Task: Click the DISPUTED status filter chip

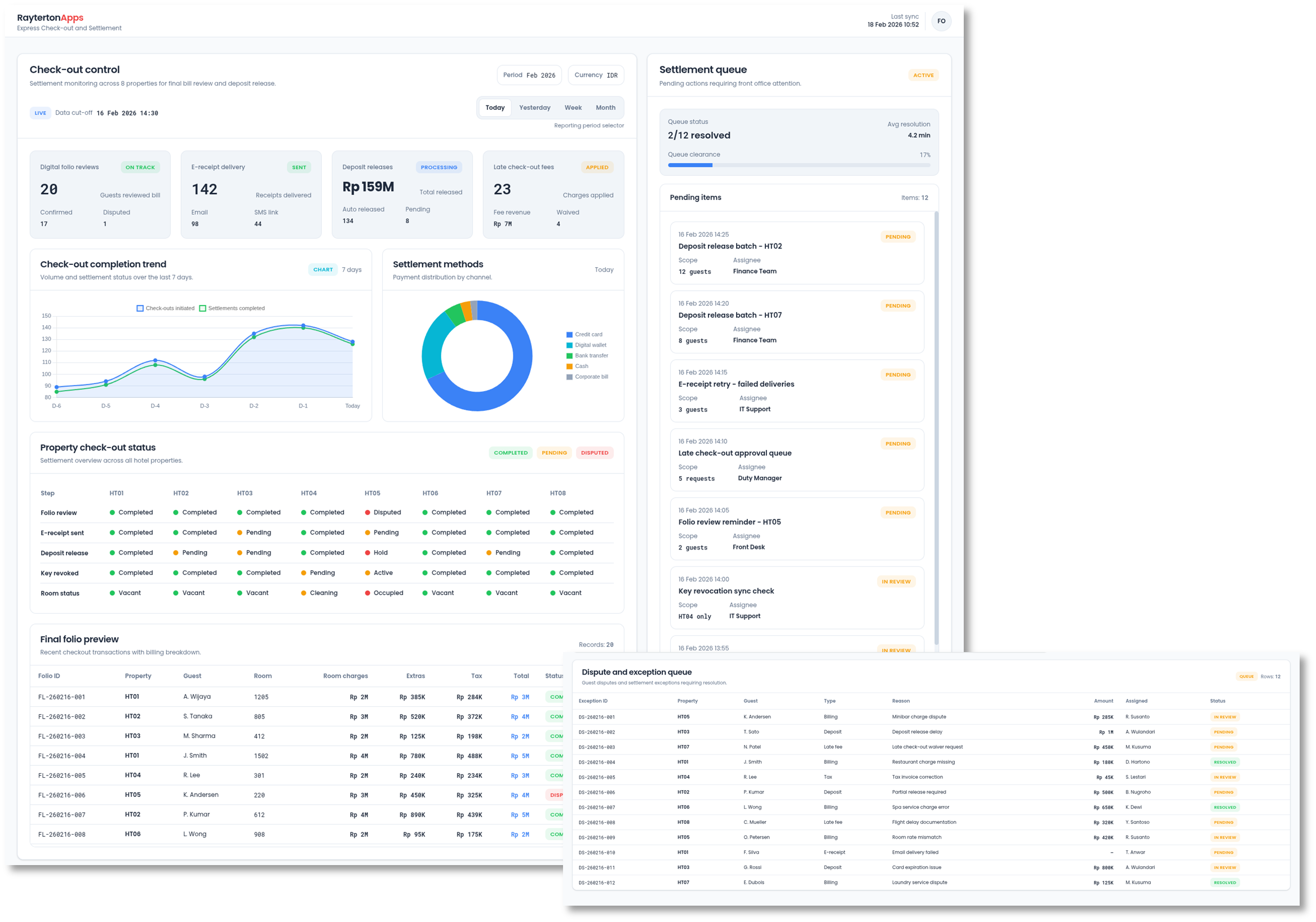Action: tap(595, 453)
